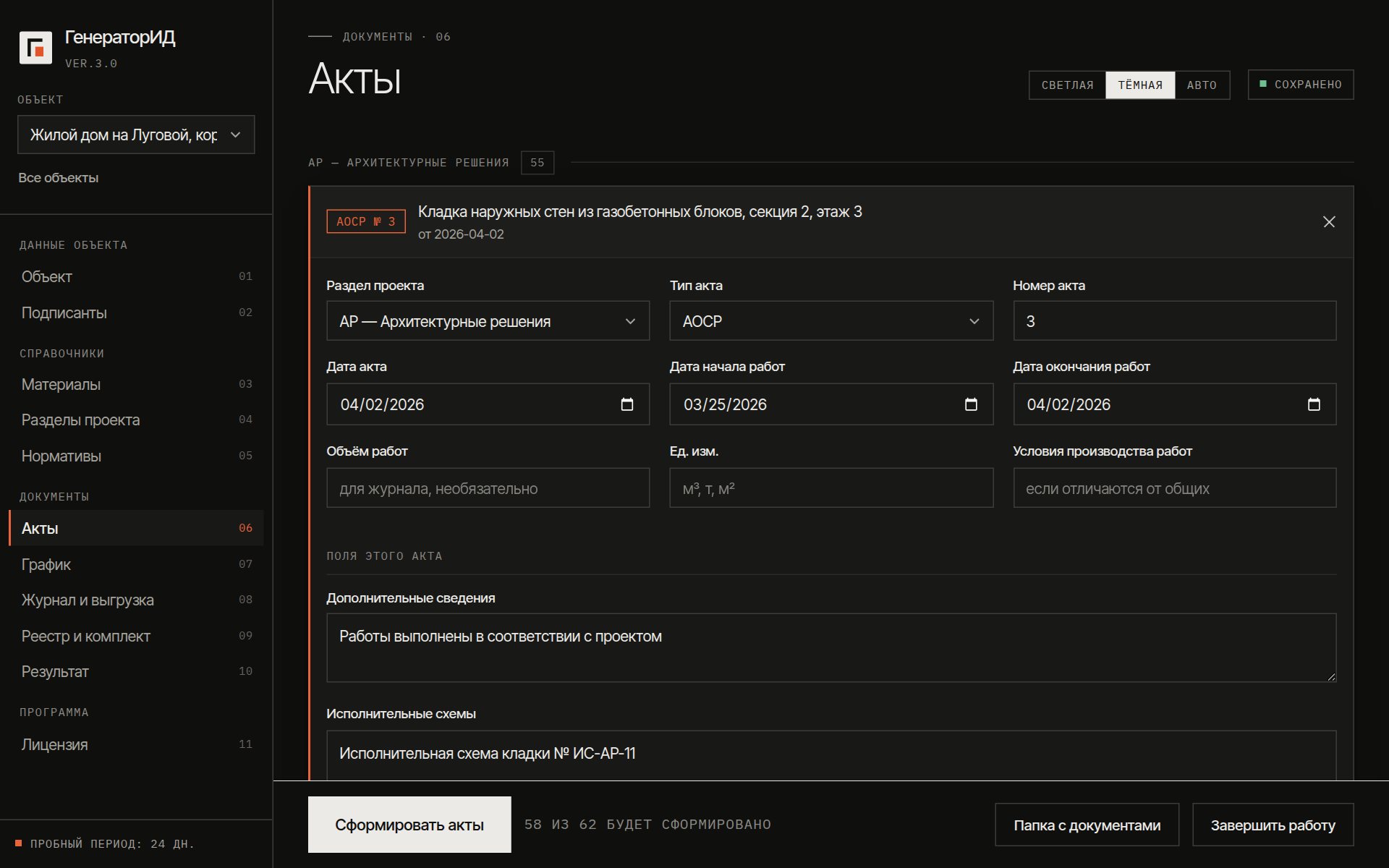Click the АР — Архитектурные решения header
Viewport: 1389px width, 868px height.
[408, 163]
